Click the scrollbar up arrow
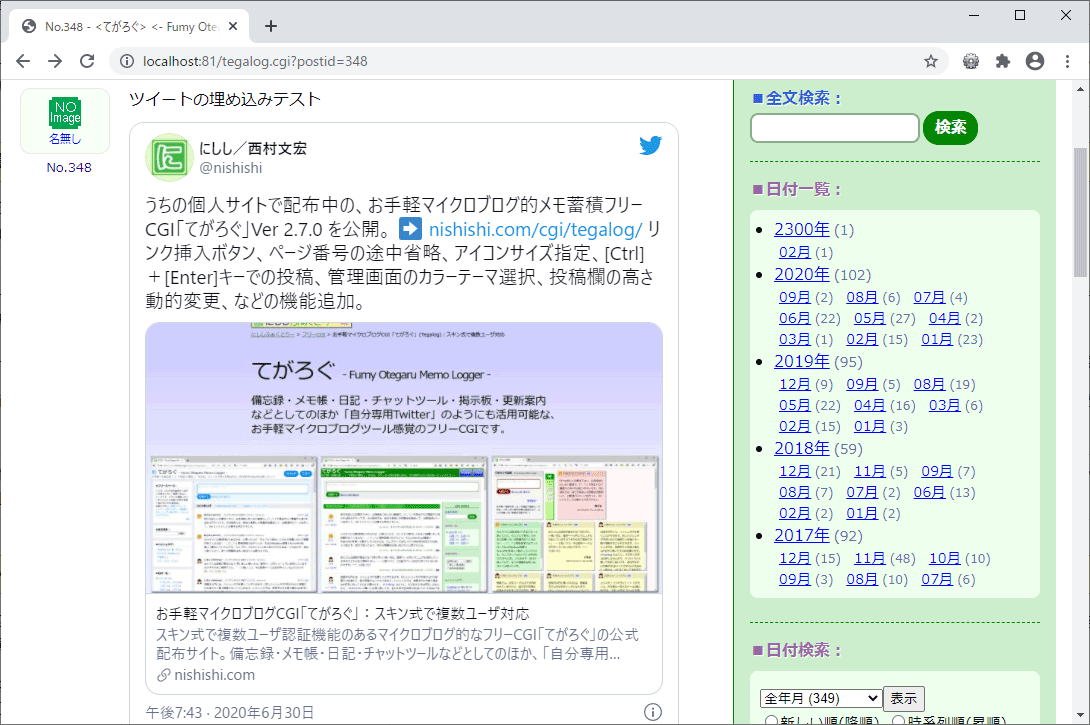This screenshot has height=725, width=1090. (x=1080, y=89)
